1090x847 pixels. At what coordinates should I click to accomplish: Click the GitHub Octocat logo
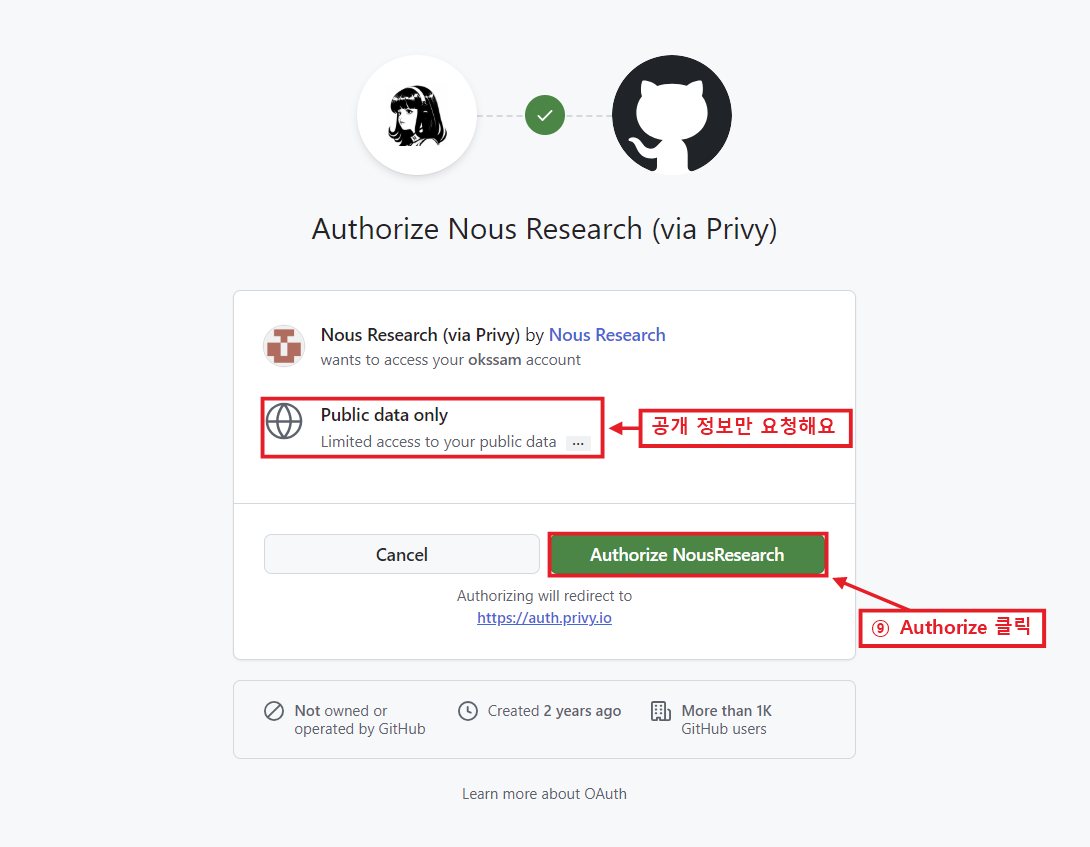(672, 115)
